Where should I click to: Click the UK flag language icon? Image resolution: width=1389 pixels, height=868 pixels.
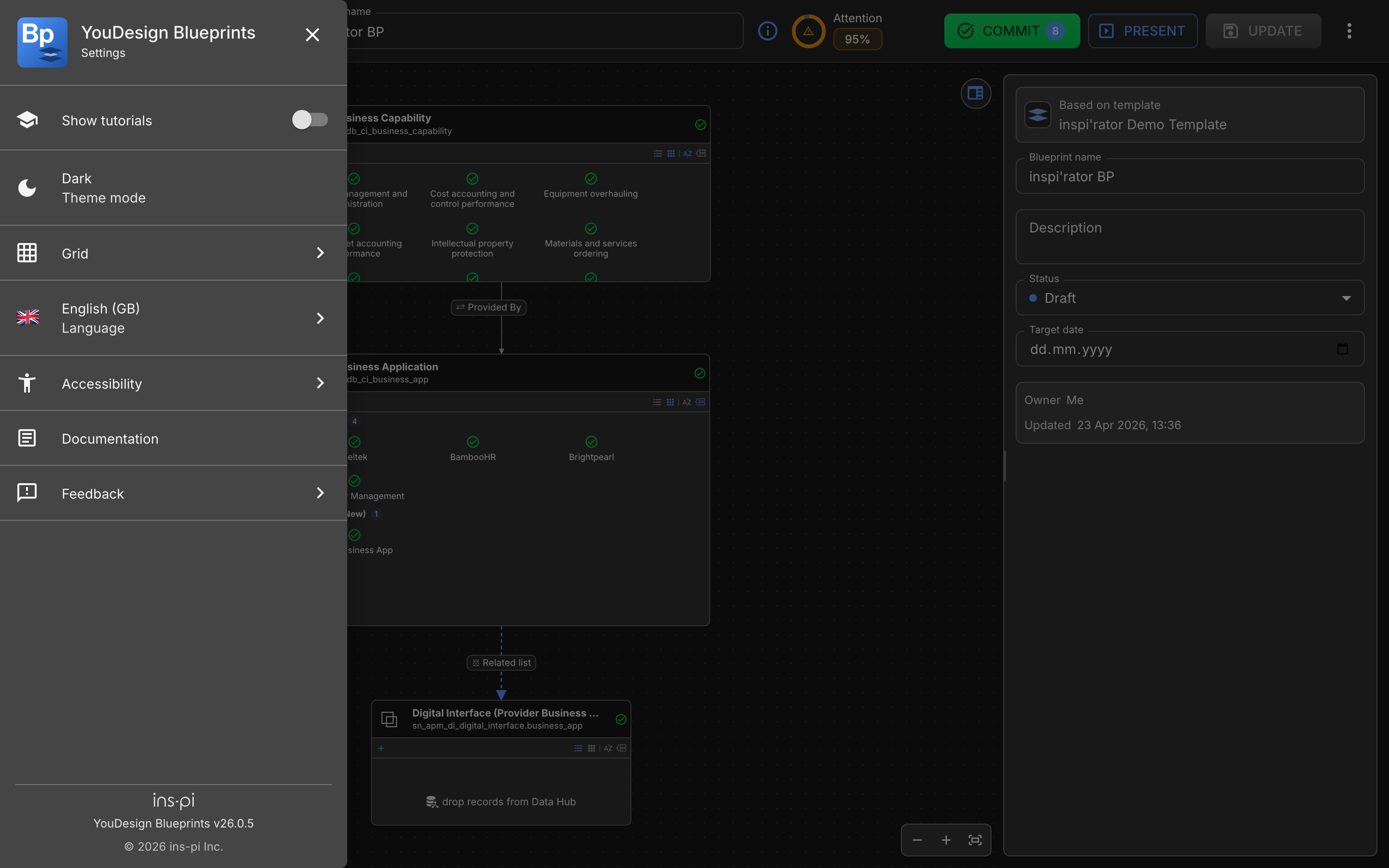click(x=27, y=317)
